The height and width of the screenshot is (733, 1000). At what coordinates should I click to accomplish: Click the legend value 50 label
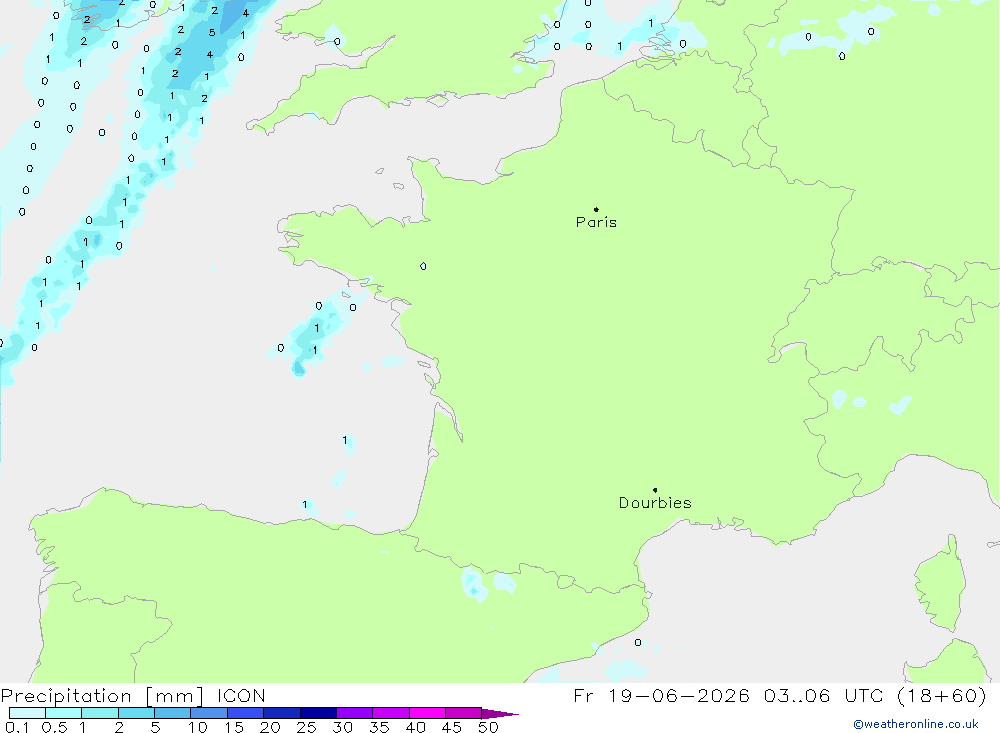click(x=488, y=727)
